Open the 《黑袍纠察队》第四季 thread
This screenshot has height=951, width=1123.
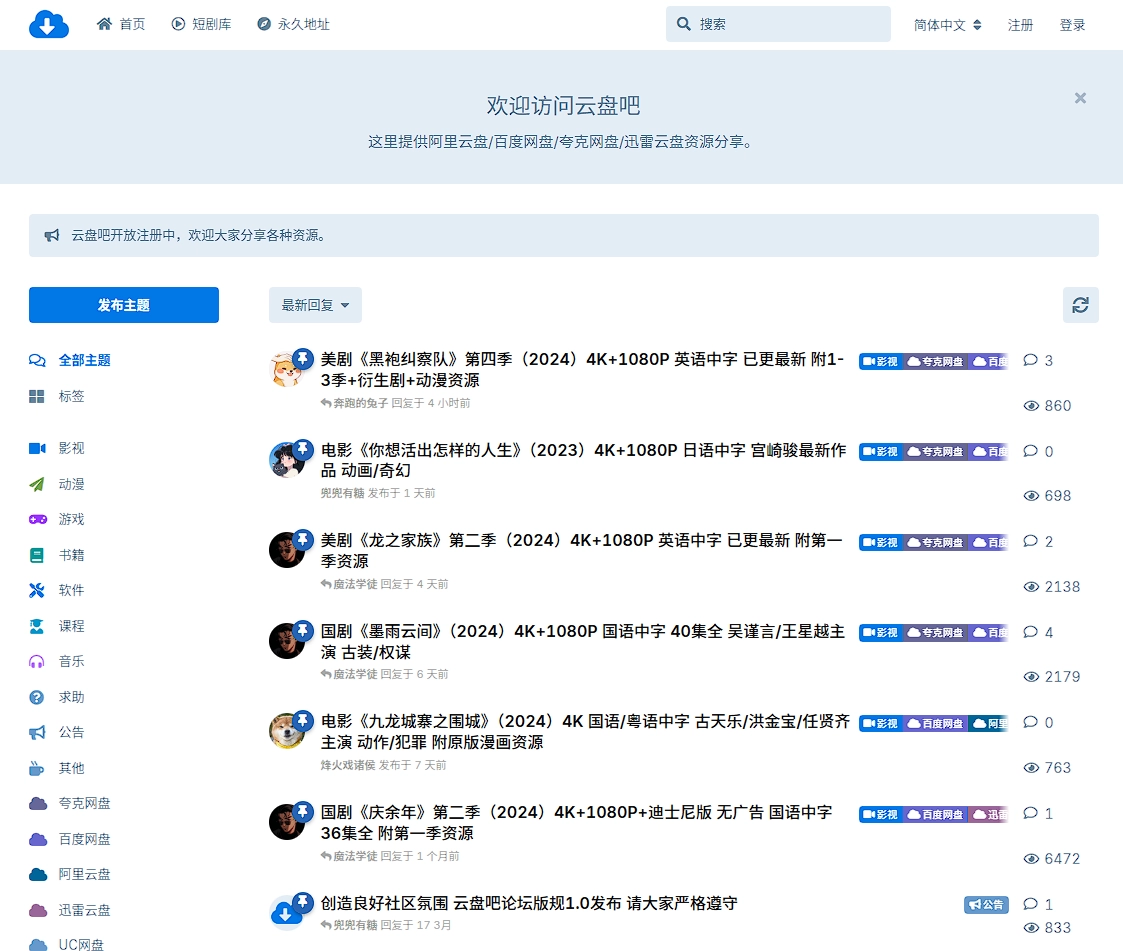tap(582, 370)
